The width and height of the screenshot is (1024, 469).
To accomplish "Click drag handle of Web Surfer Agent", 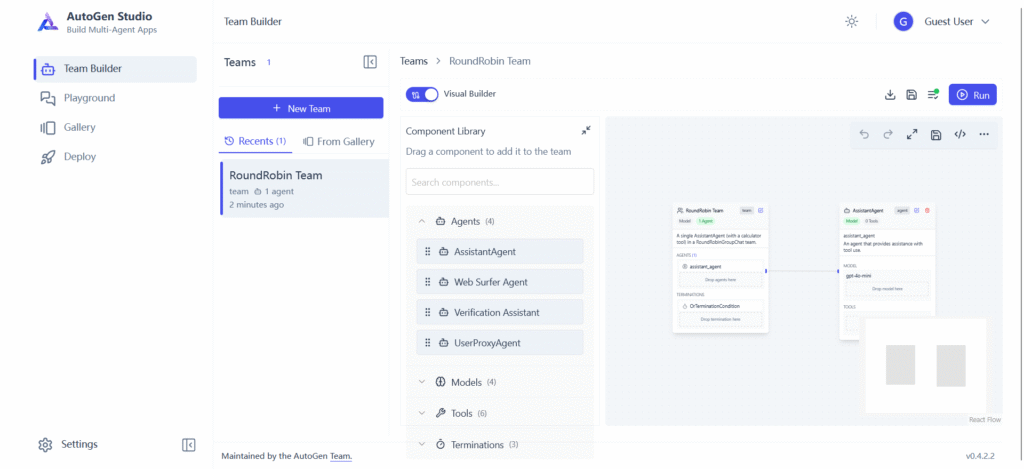I will pos(428,282).
